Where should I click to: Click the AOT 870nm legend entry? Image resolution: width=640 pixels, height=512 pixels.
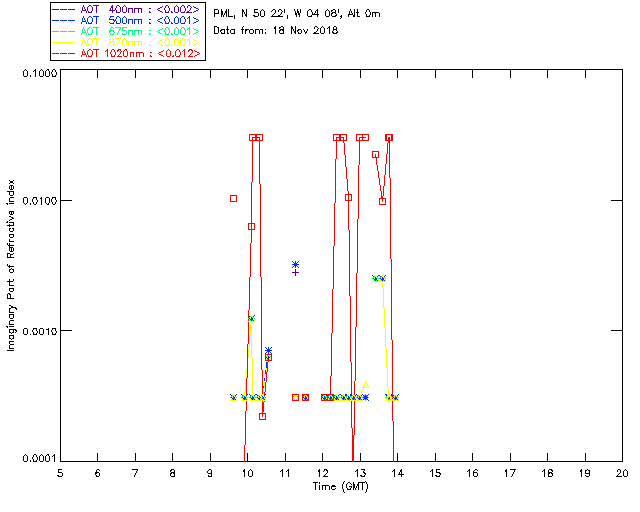coord(126,42)
